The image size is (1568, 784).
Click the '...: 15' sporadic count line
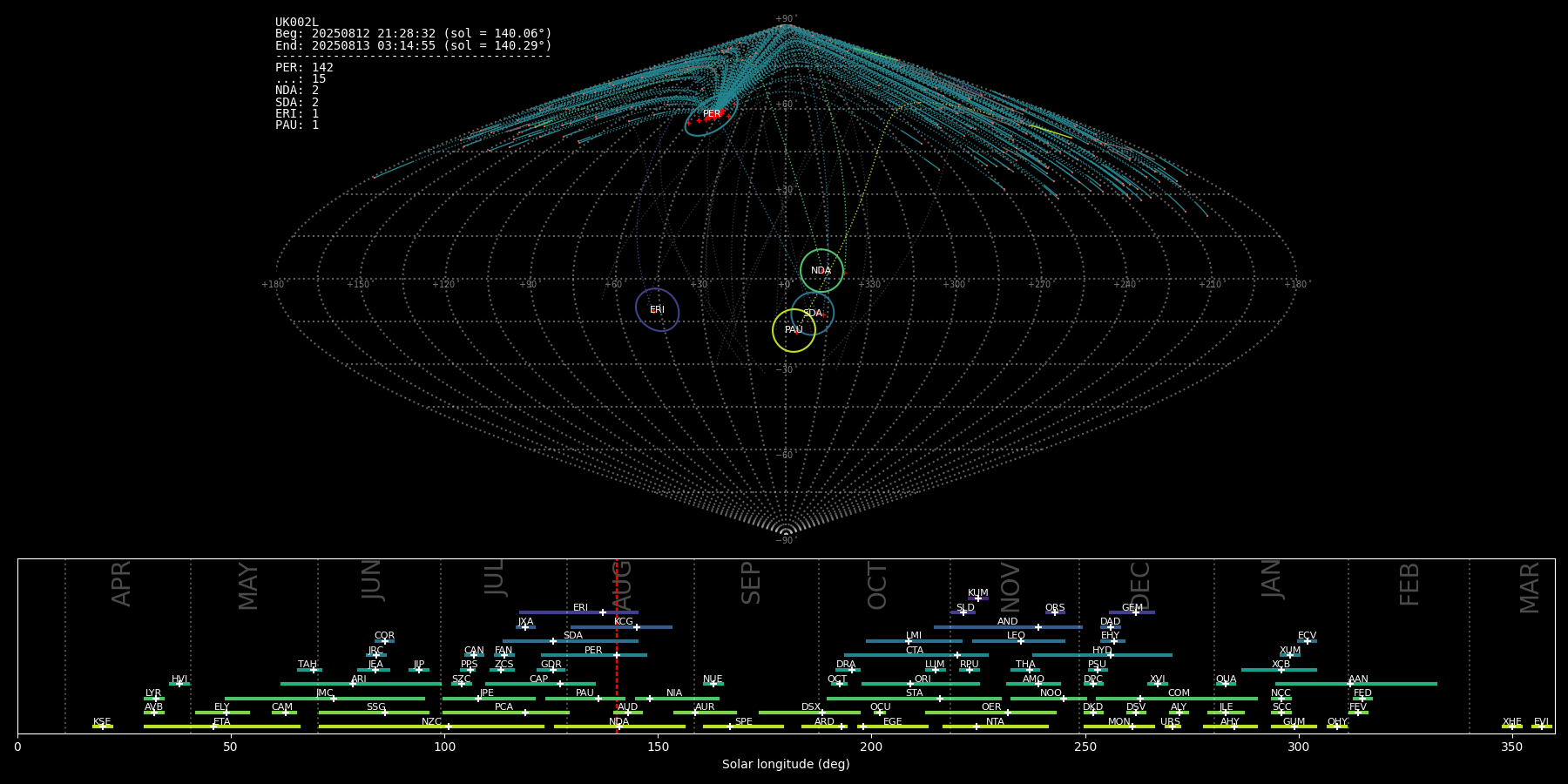click(301, 78)
